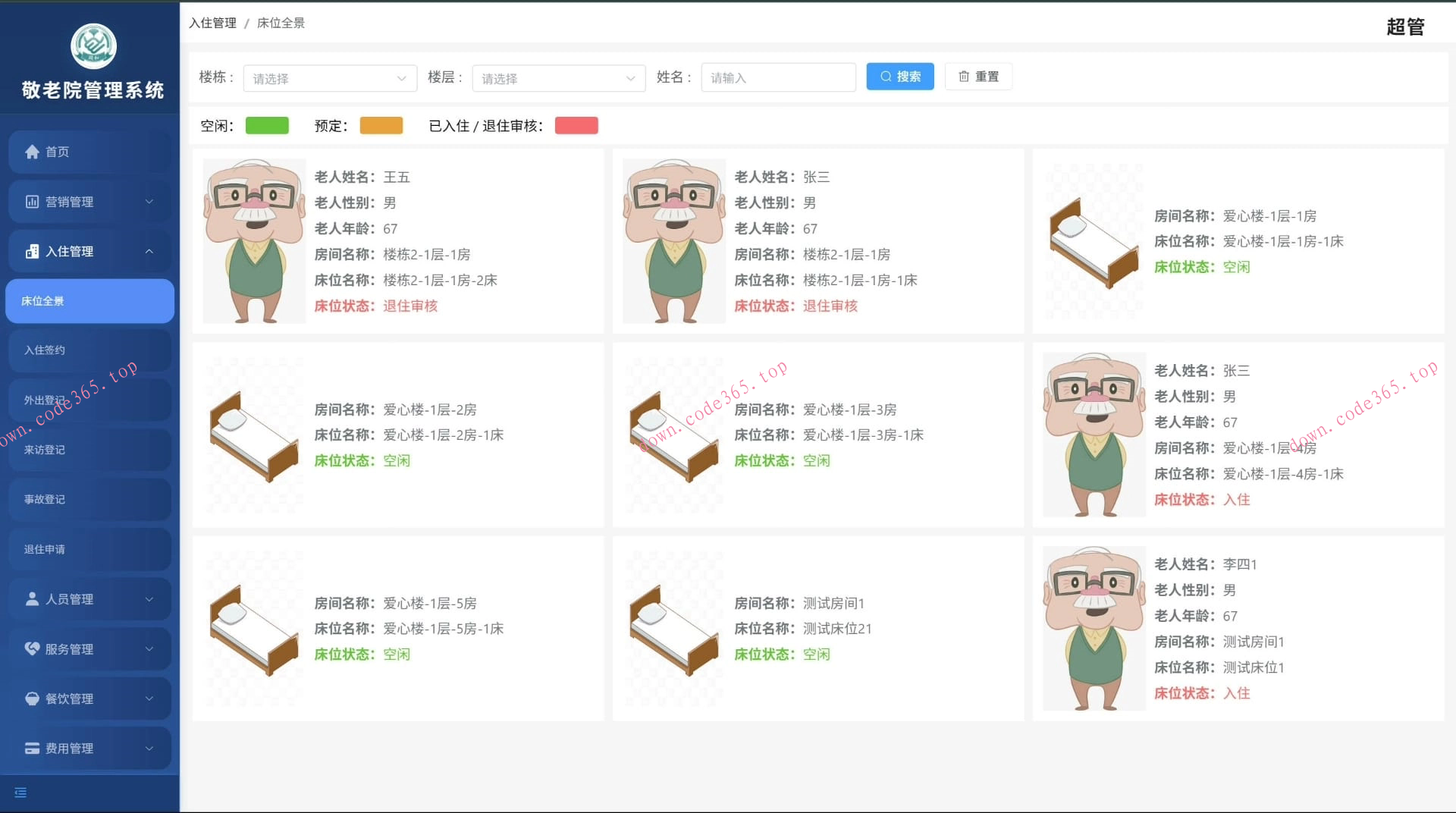Viewport: 1456px width, 813px height.
Task: Click the 费用管理 card icon
Action: coord(32,749)
